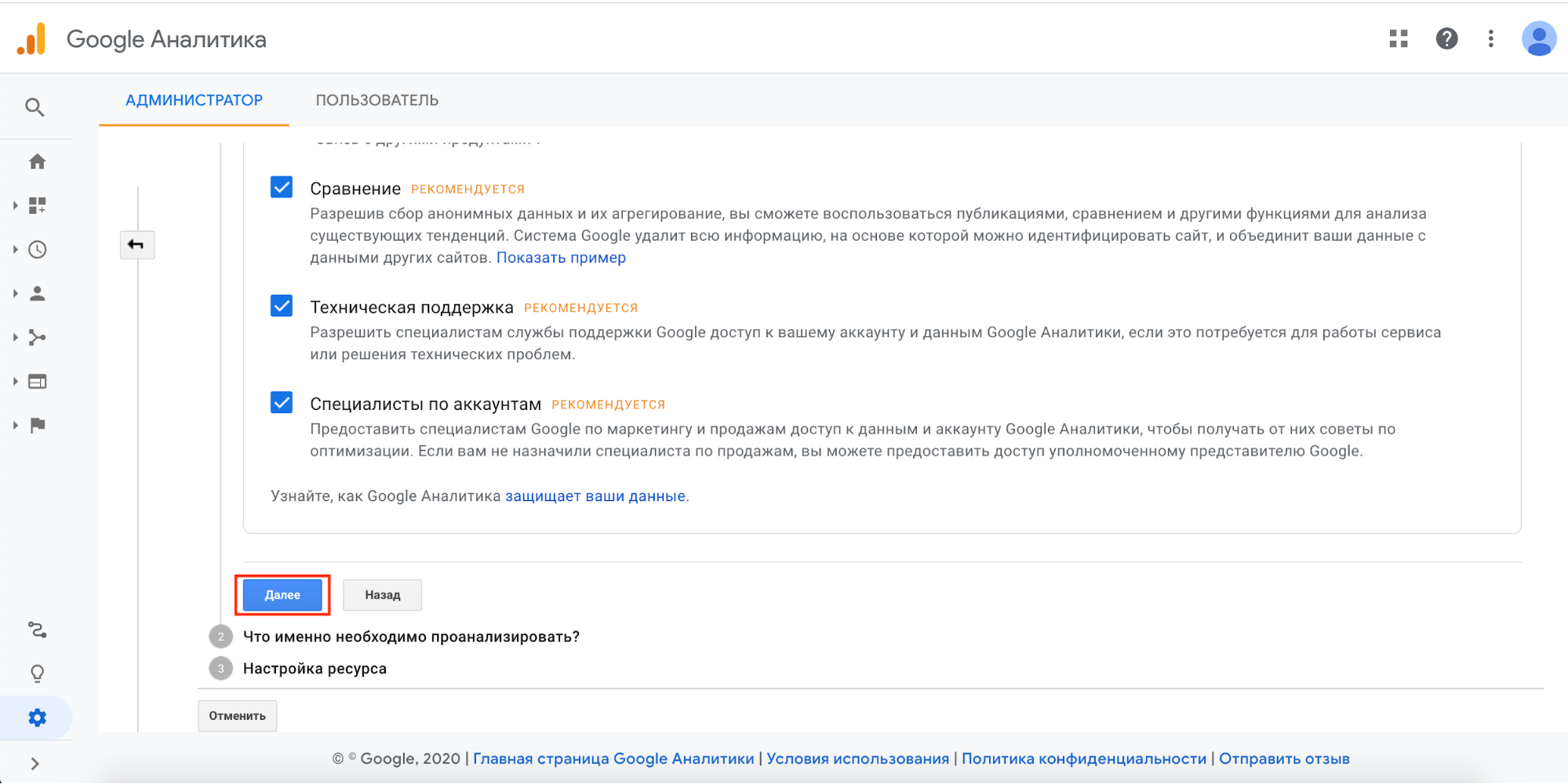Click step 2 Что именно необходимо проанализировать

(411, 637)
